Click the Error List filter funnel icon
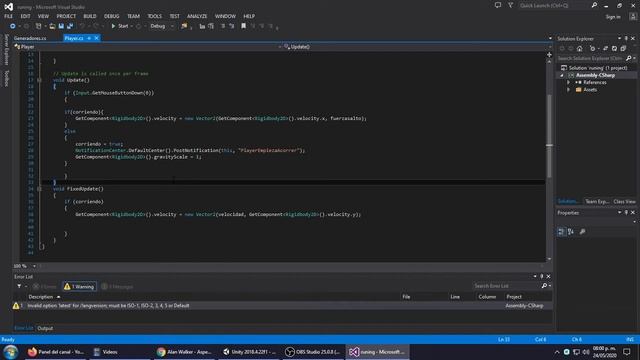The height and width of the screenshot is (360, 640). coord(19,287)
